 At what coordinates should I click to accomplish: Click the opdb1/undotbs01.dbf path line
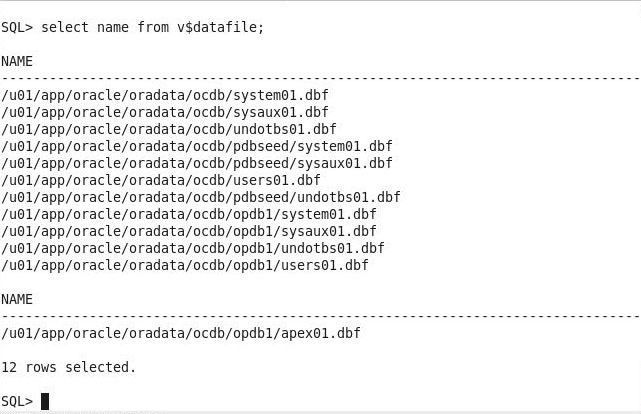[193, 248]
